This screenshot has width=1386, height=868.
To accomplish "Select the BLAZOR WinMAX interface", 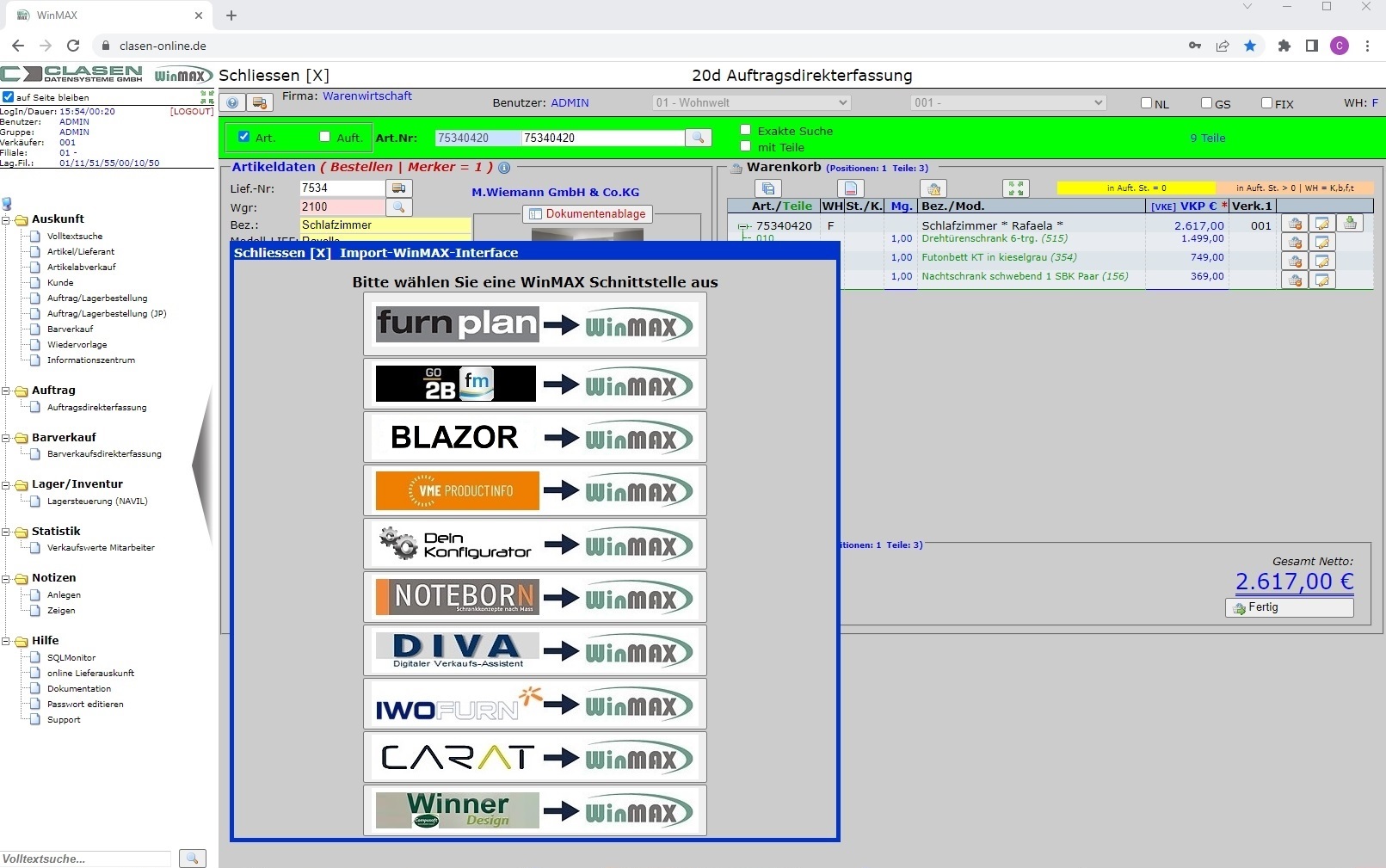I will pyautogui.click(x=535, y=437).
